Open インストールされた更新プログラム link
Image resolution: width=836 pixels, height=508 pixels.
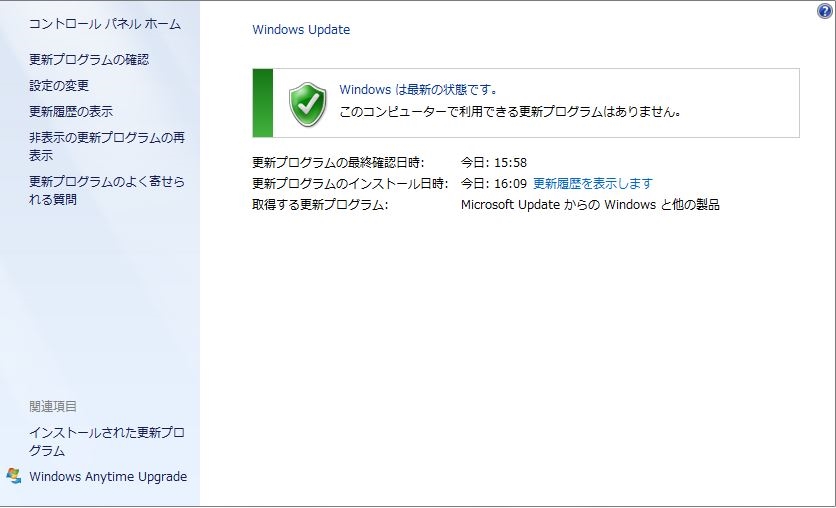107,441
